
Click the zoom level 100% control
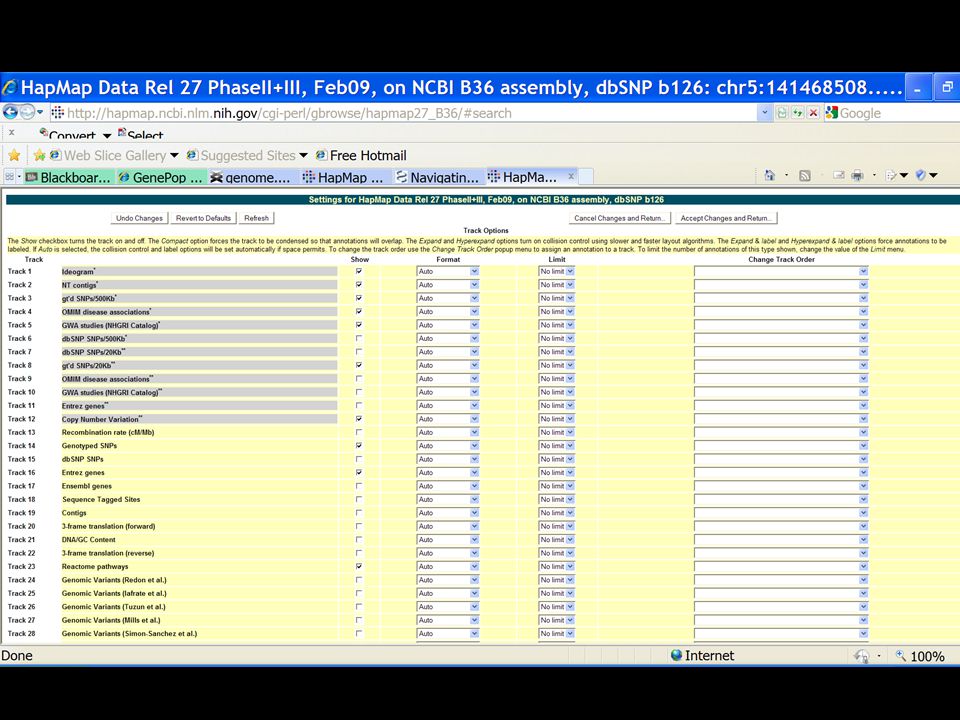(921, 656)
